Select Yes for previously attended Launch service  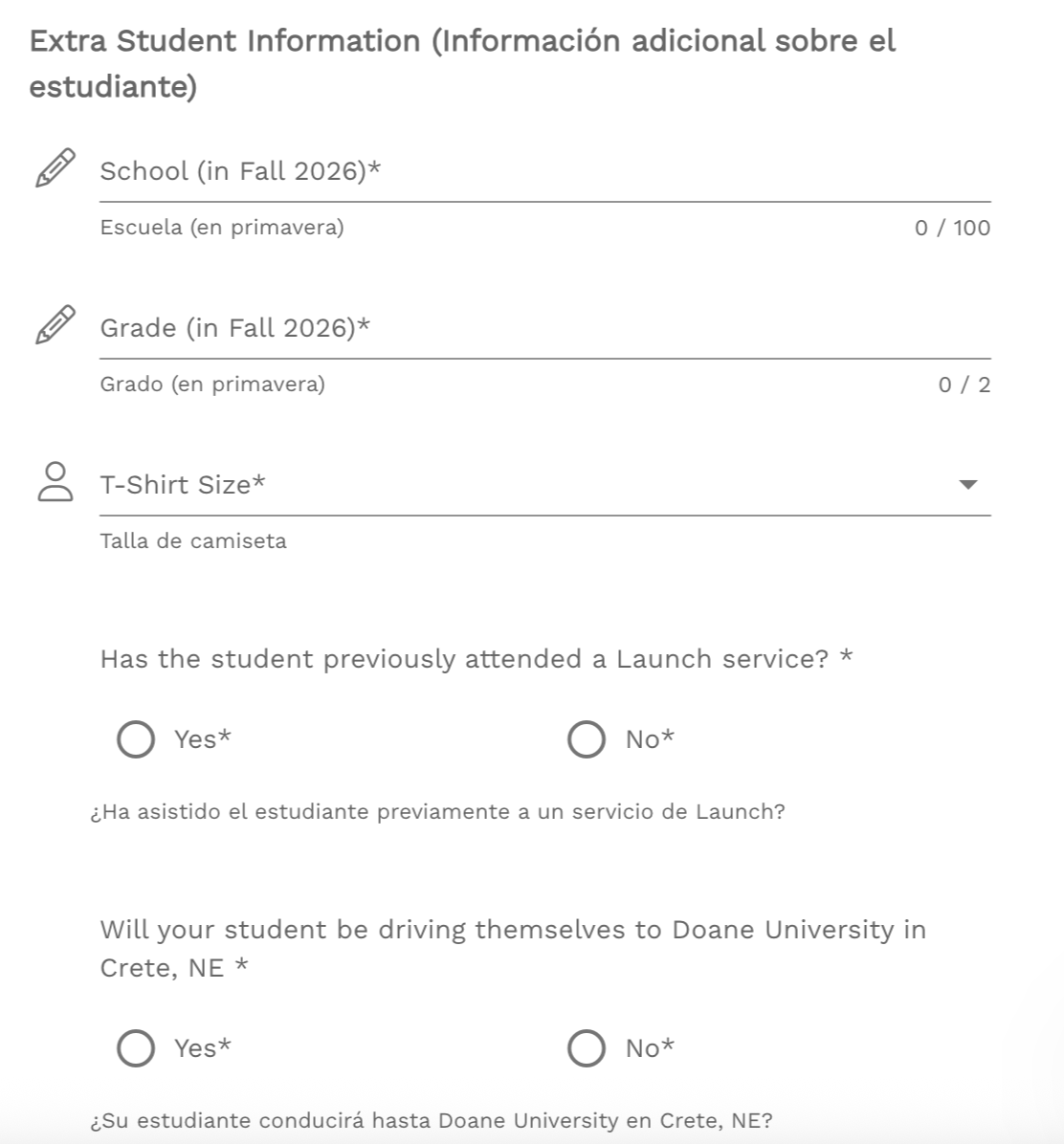(x=136, y=739)
